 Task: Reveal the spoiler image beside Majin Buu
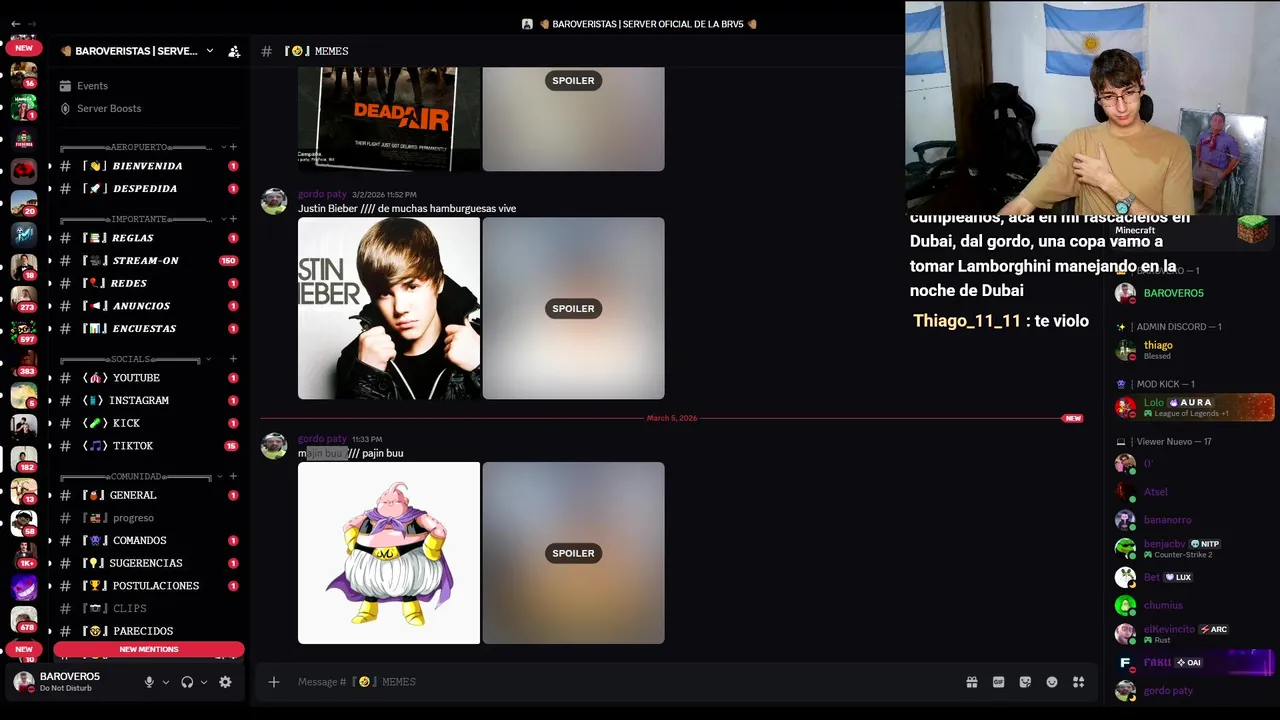(573, 553)
